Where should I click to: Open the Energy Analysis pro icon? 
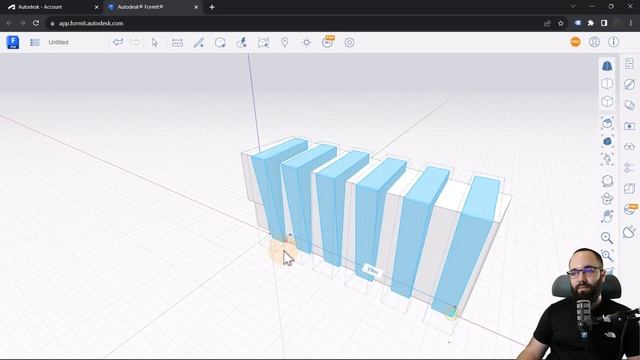pos(328,42)
